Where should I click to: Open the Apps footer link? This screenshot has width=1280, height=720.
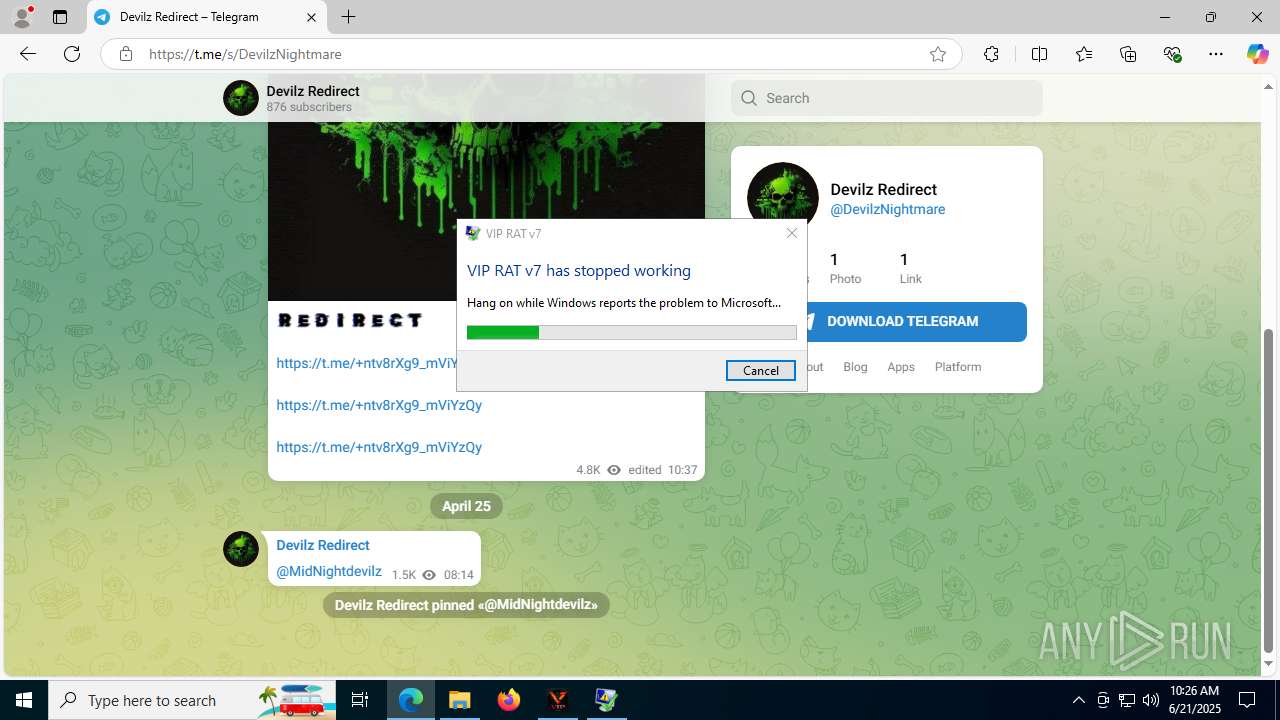tap(901, 367)
